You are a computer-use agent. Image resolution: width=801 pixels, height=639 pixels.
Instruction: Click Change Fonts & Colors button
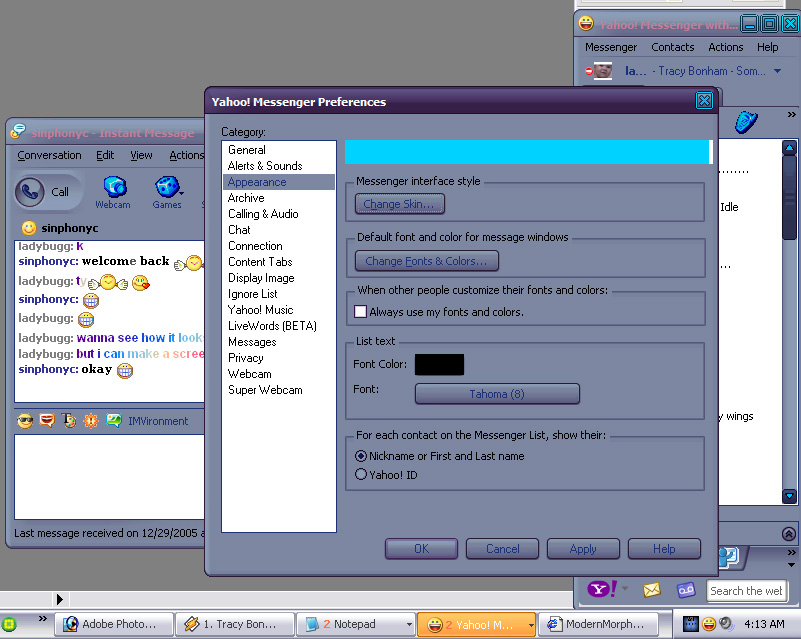pyautogui.click(x=427, y=261)
